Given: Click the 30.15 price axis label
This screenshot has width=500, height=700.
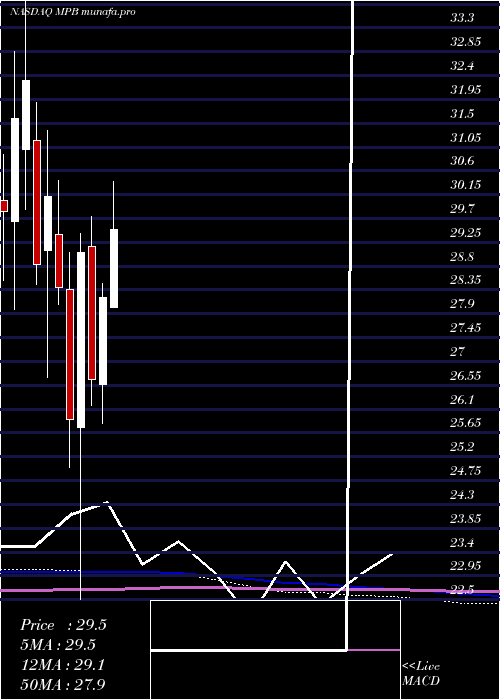Looking at the screenshot, I should point(466,185).
